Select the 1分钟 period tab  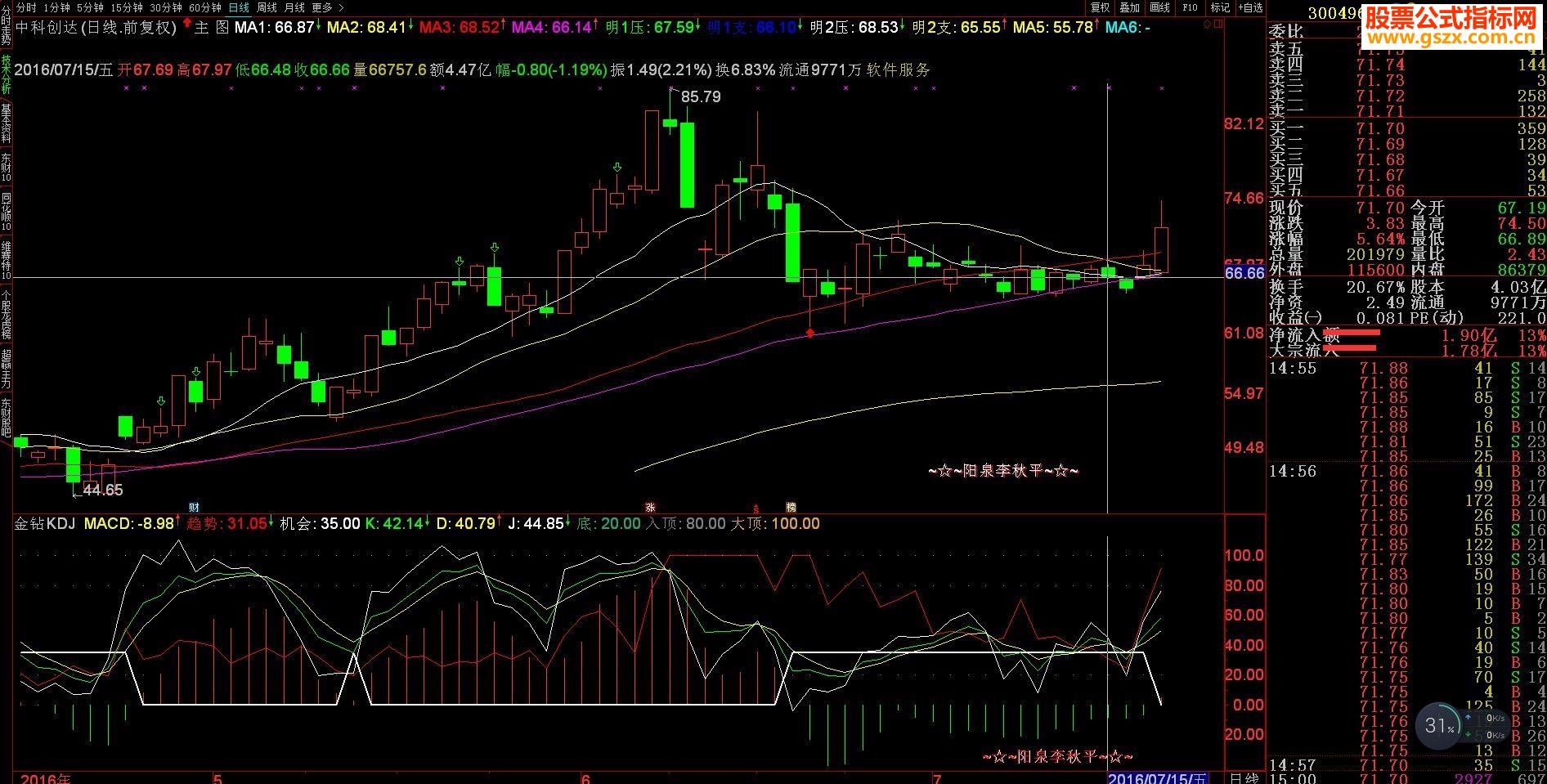click(x=56, y=7)
